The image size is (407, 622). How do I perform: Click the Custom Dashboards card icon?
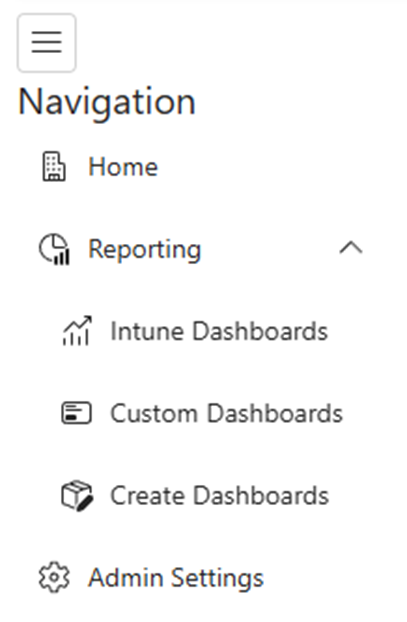tap(77, 413)
